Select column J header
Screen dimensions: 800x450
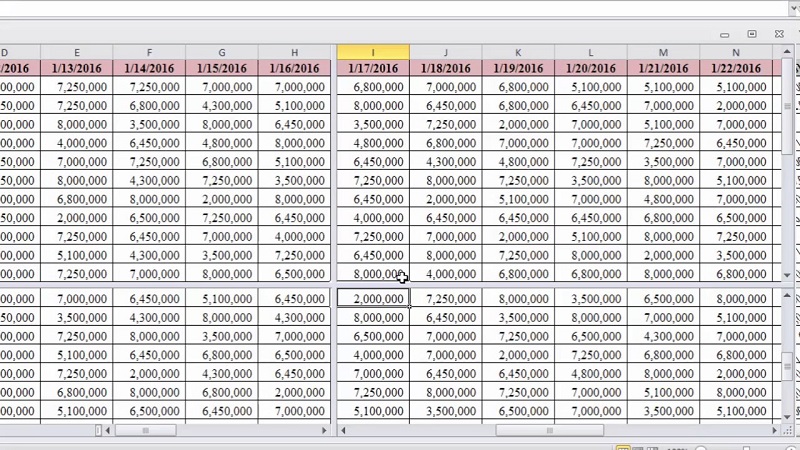(445, 52)
